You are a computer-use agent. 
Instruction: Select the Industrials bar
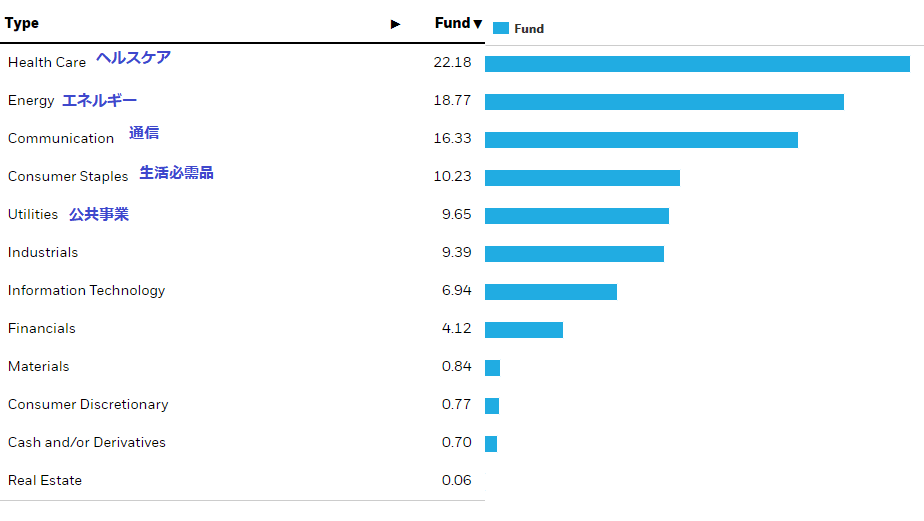(x=574, y=254)
